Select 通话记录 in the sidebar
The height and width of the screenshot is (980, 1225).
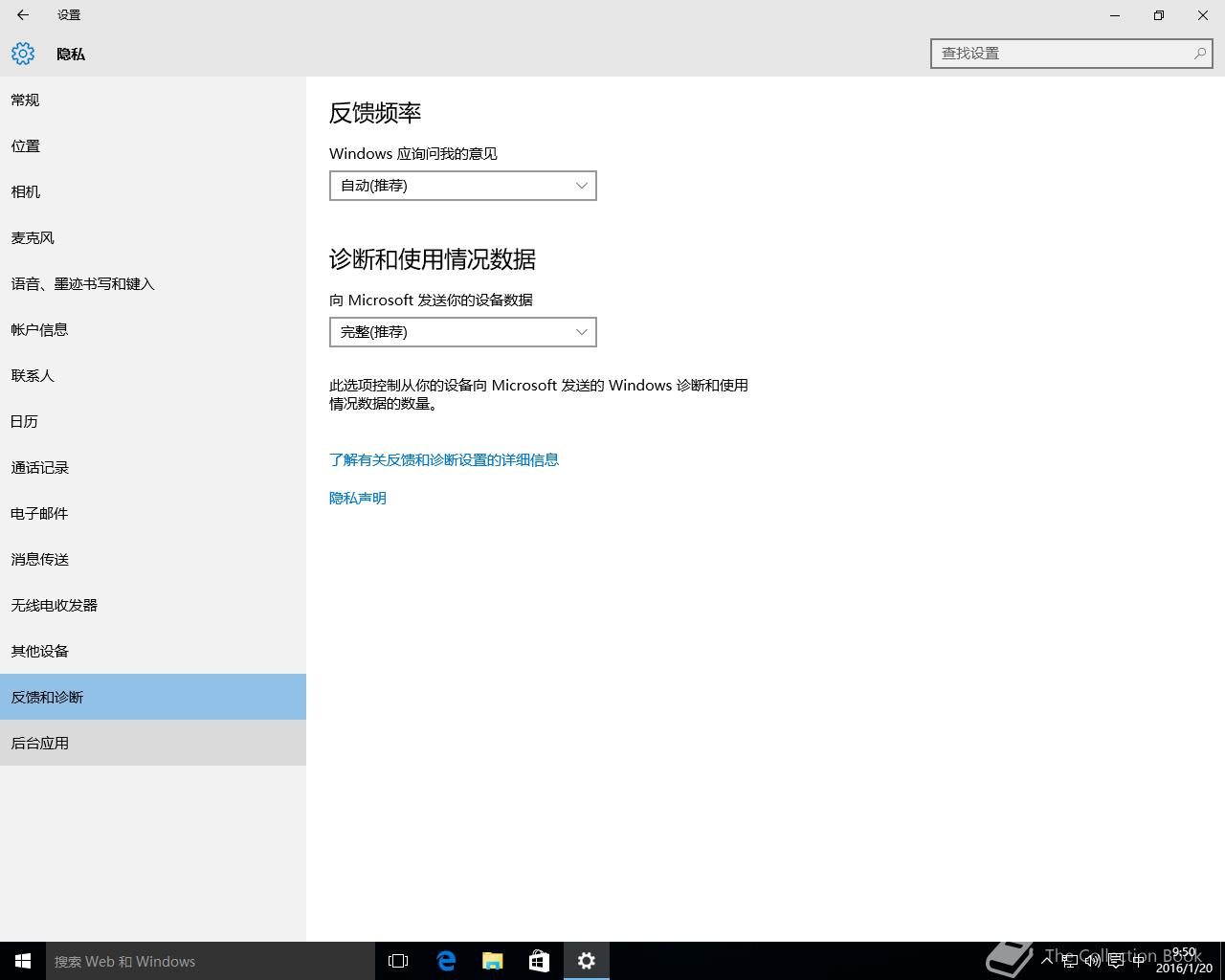pyautogui.click(x=153, y=467)
